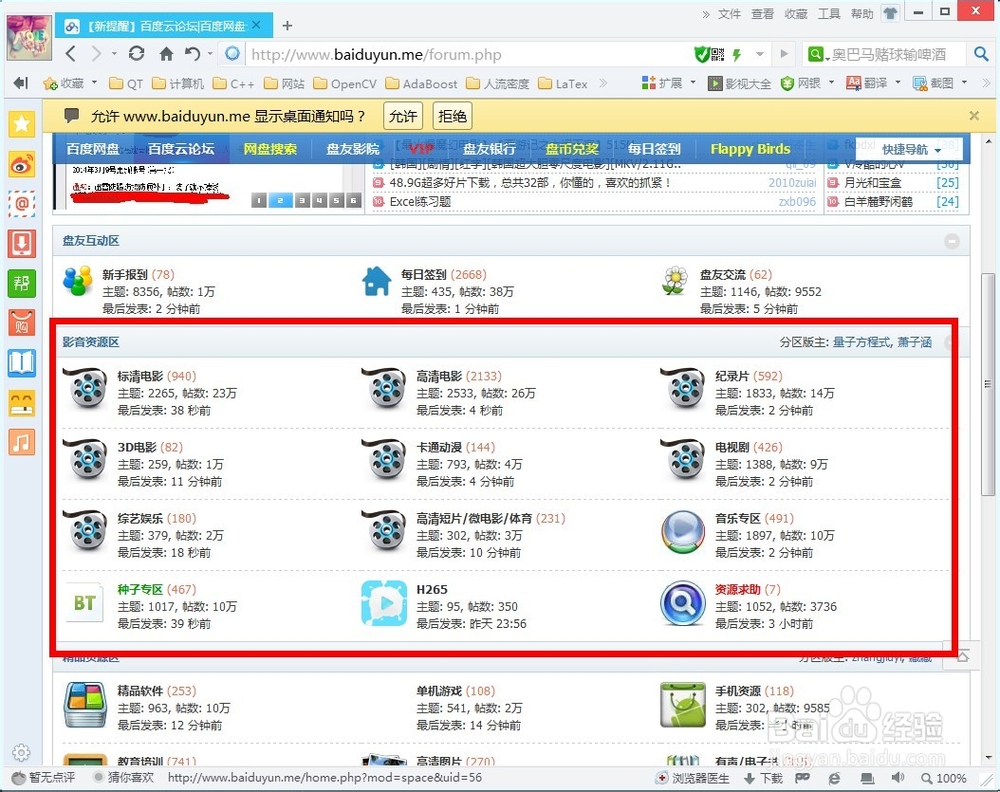
Task: Open the 查看 menu
Action: (762, 13)
